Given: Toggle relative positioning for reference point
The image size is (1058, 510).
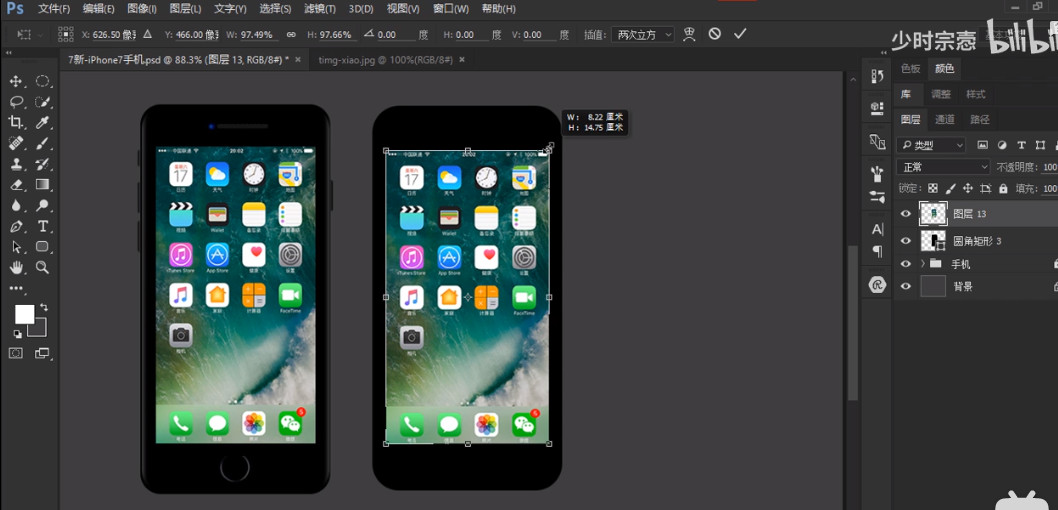Looking at the screenshot, I should pos(148,34).
